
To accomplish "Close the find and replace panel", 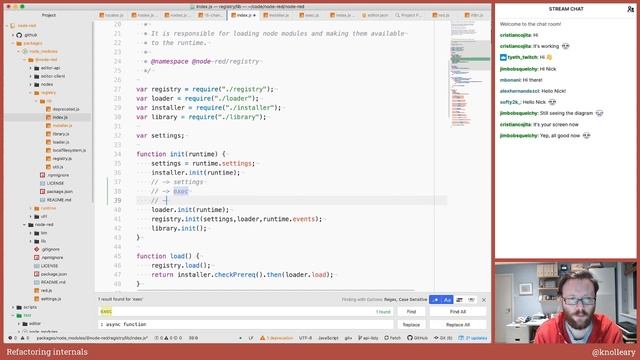I will coord(484,300).
